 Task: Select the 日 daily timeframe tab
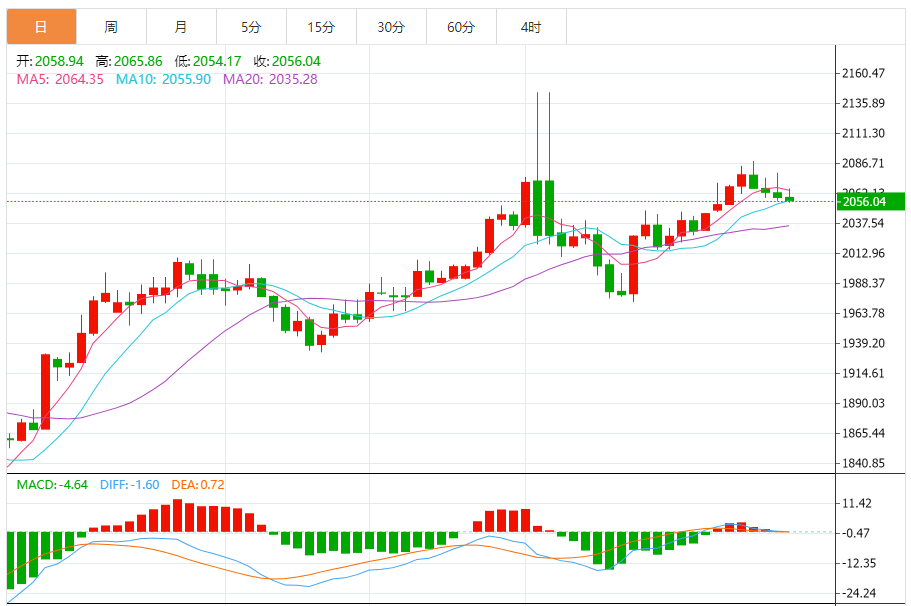coord(41,27)
